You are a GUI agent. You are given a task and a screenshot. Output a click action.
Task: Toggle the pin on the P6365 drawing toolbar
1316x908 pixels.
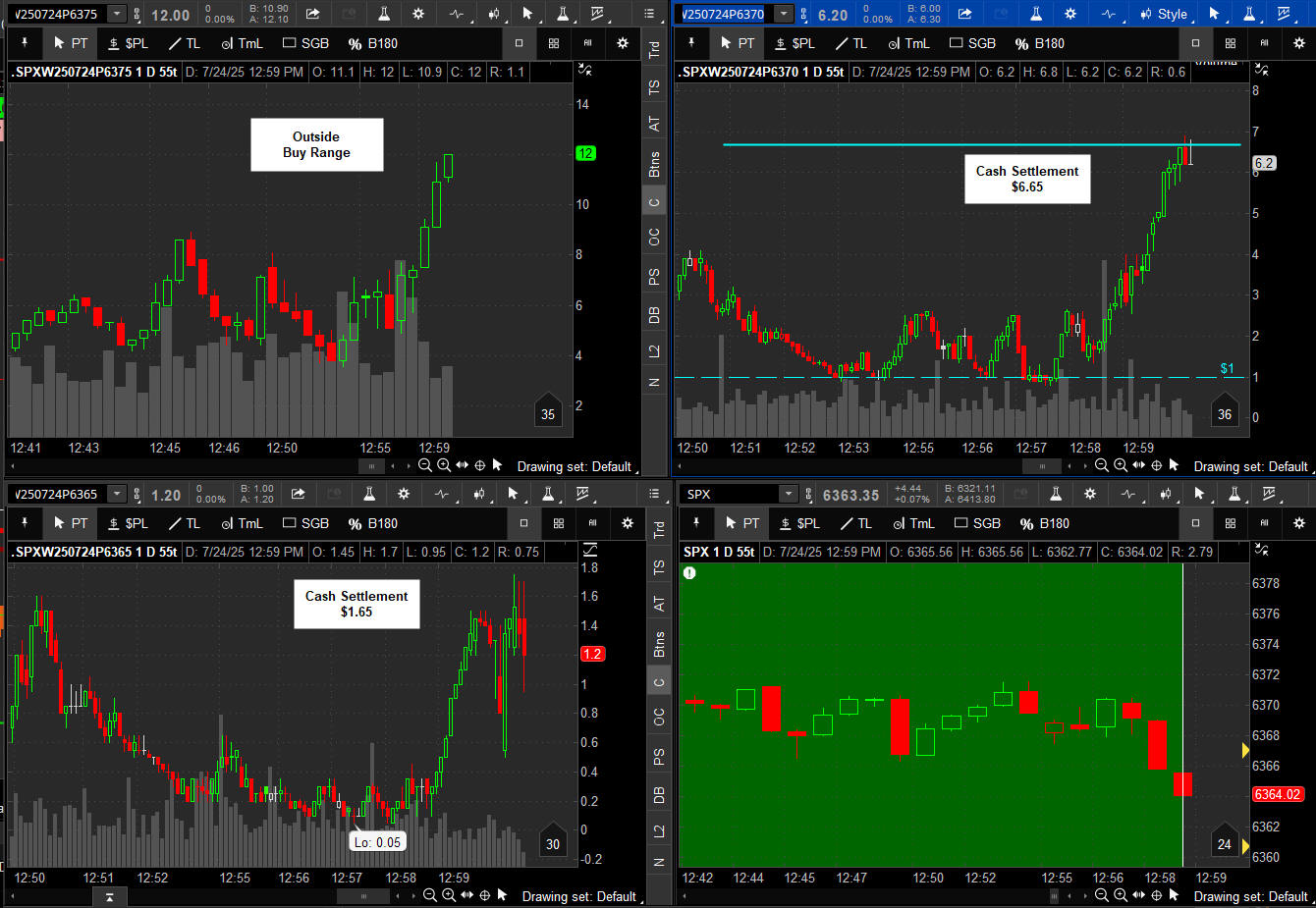pos(25,523)
